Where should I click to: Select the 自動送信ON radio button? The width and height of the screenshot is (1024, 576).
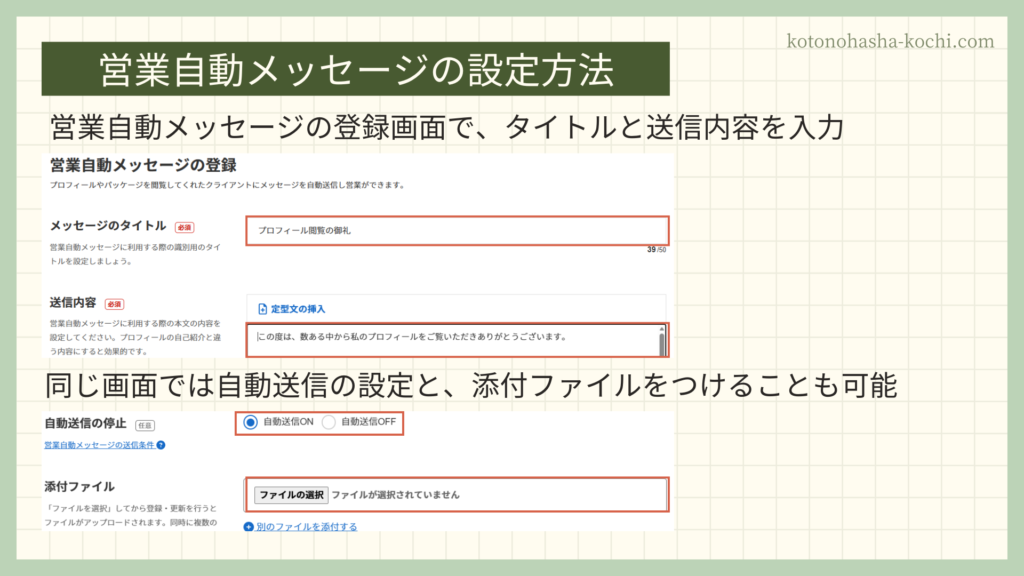250,422
